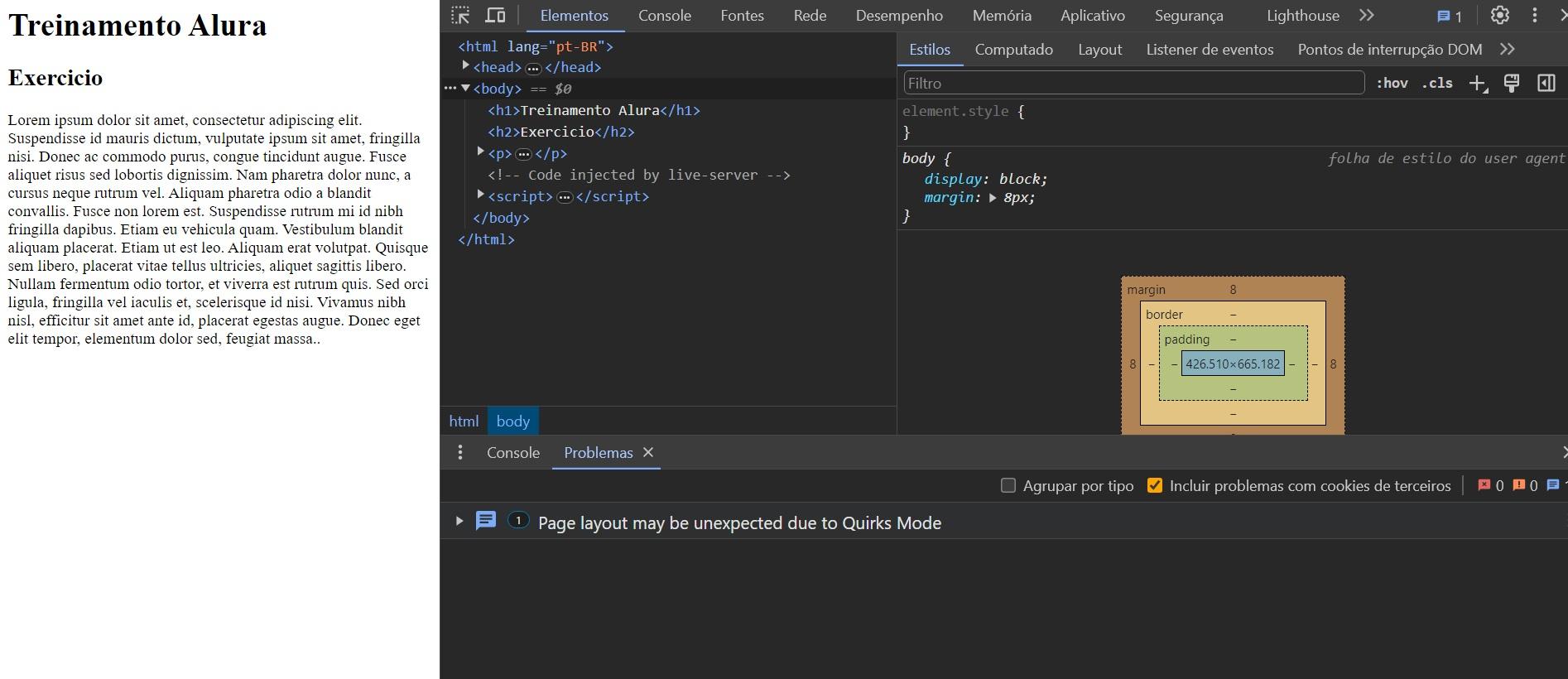The width and height of the screenshot is (1568, 679).
Task: Open the DevTools kebab menu
Action: 1535,15
